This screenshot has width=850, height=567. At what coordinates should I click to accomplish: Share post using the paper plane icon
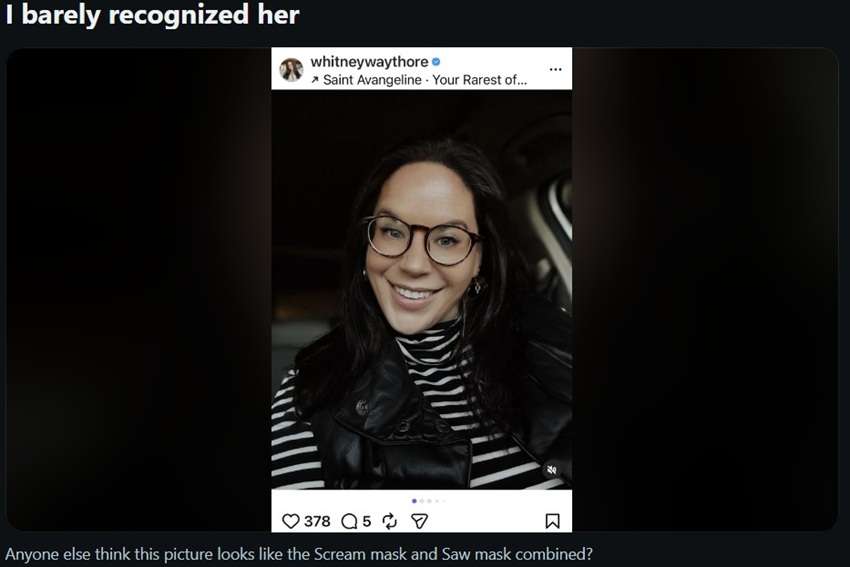pos(419,521)
